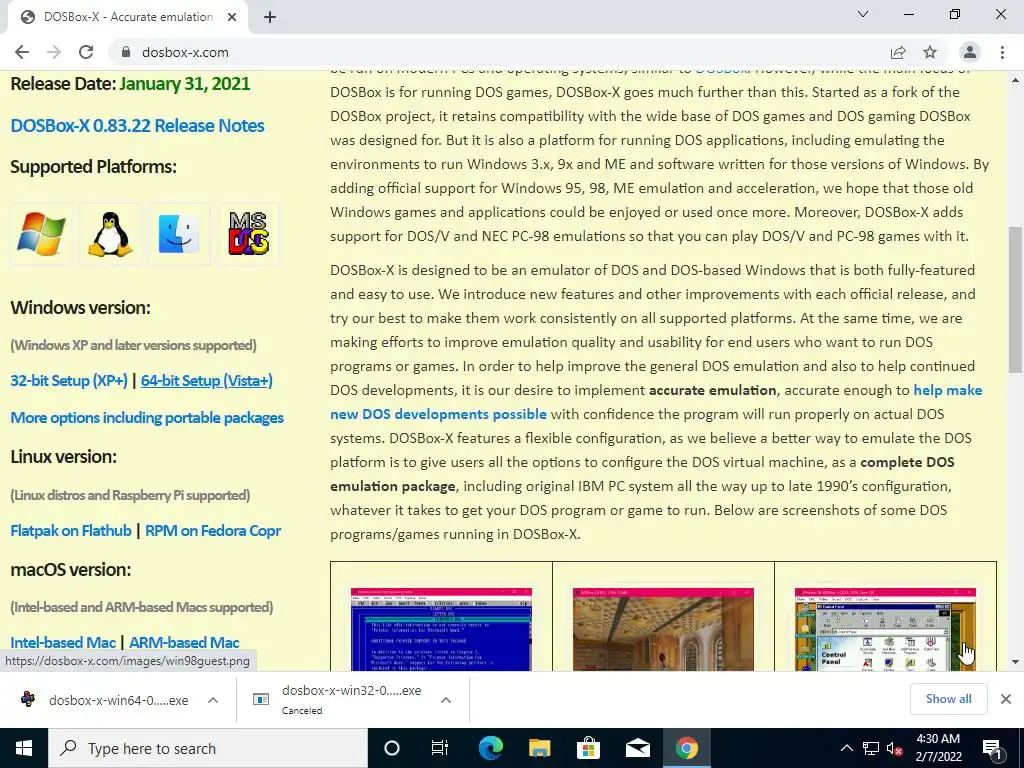The width and height of the screenshot is (1024, 768).
Task: Open Mail app from taskbar
Action: click(637, 748)
